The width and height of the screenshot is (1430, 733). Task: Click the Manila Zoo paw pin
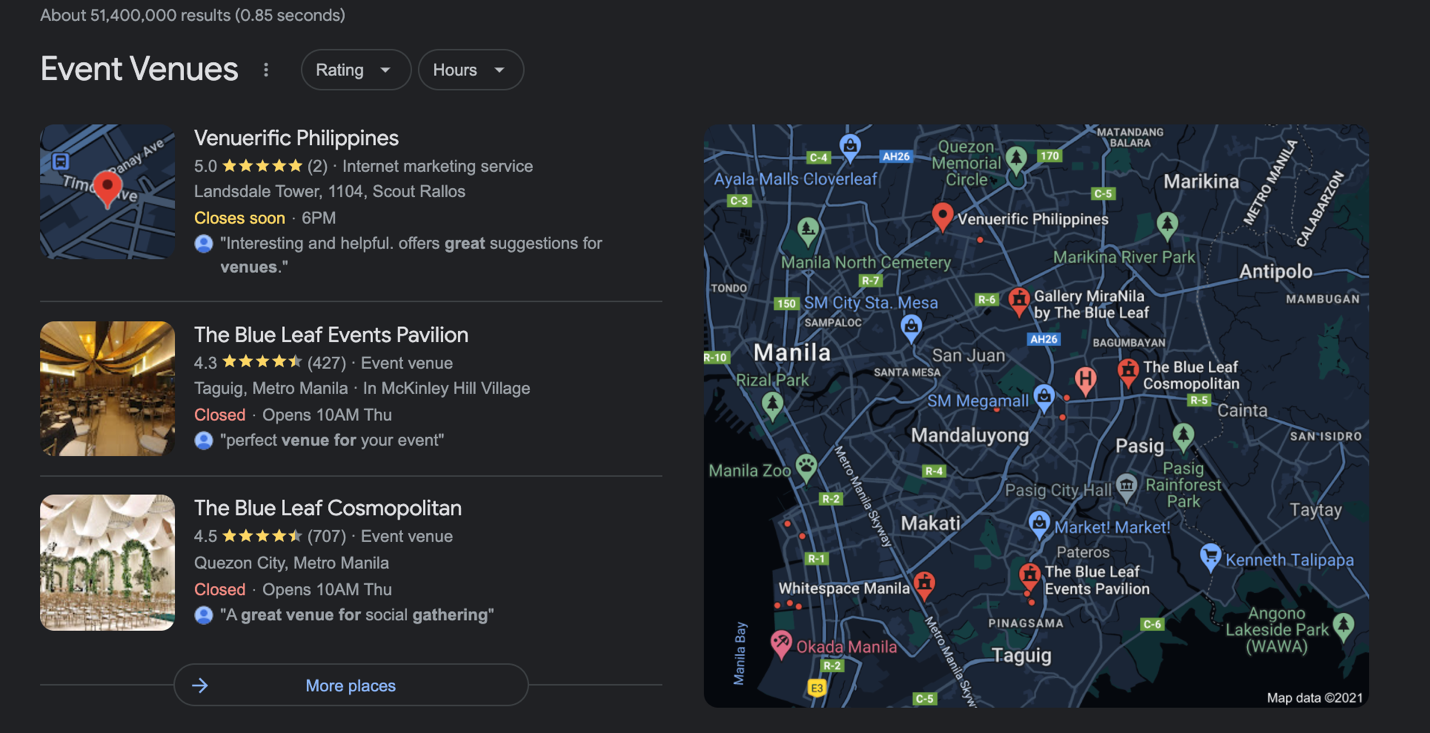(x=806, y=467)
